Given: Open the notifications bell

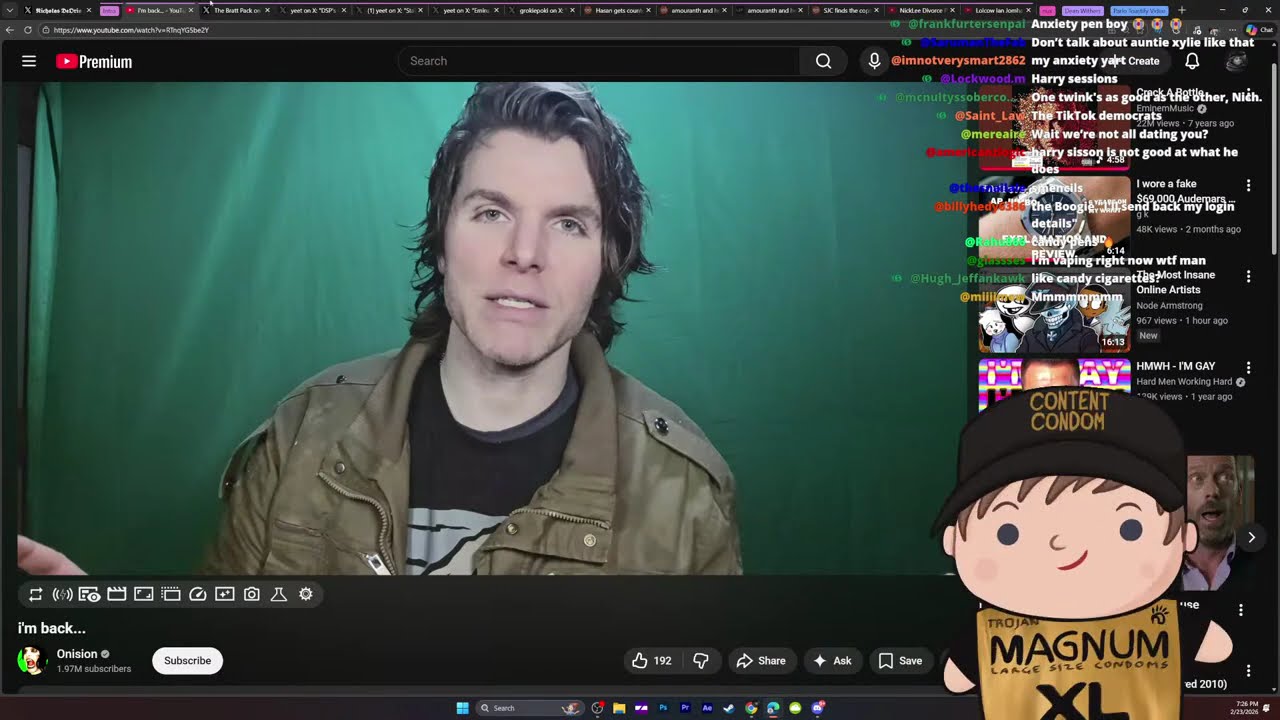Looking at the screenshot, I should click(1192, 61).
